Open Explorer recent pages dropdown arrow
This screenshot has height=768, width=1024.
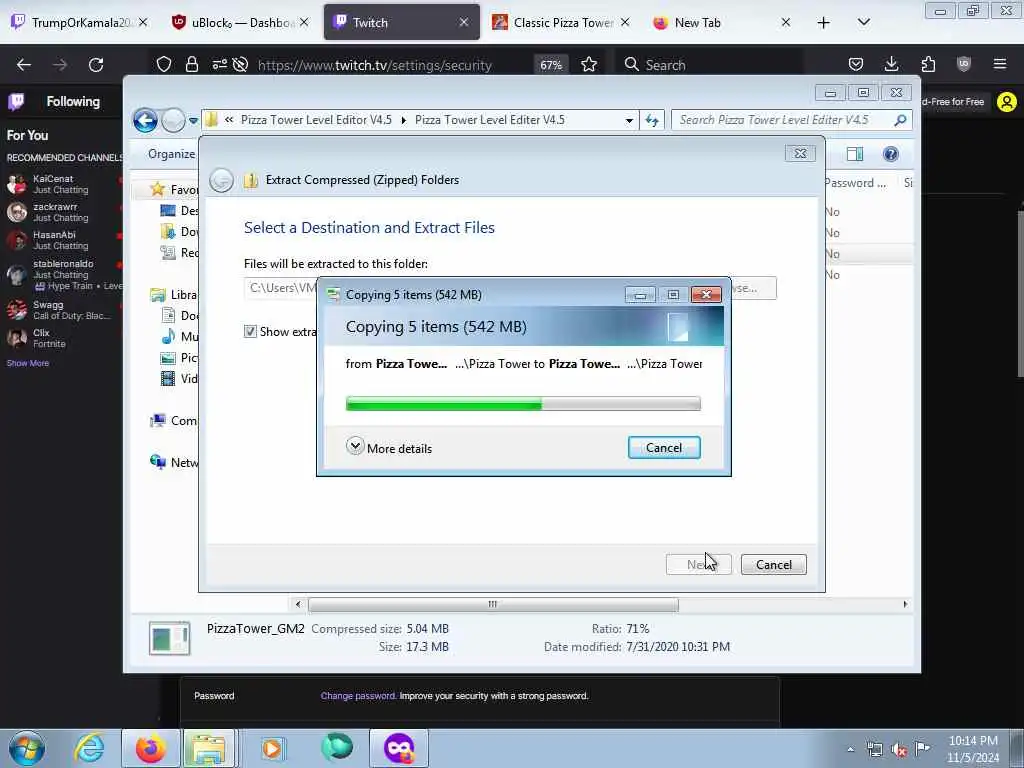coord(193,121)
